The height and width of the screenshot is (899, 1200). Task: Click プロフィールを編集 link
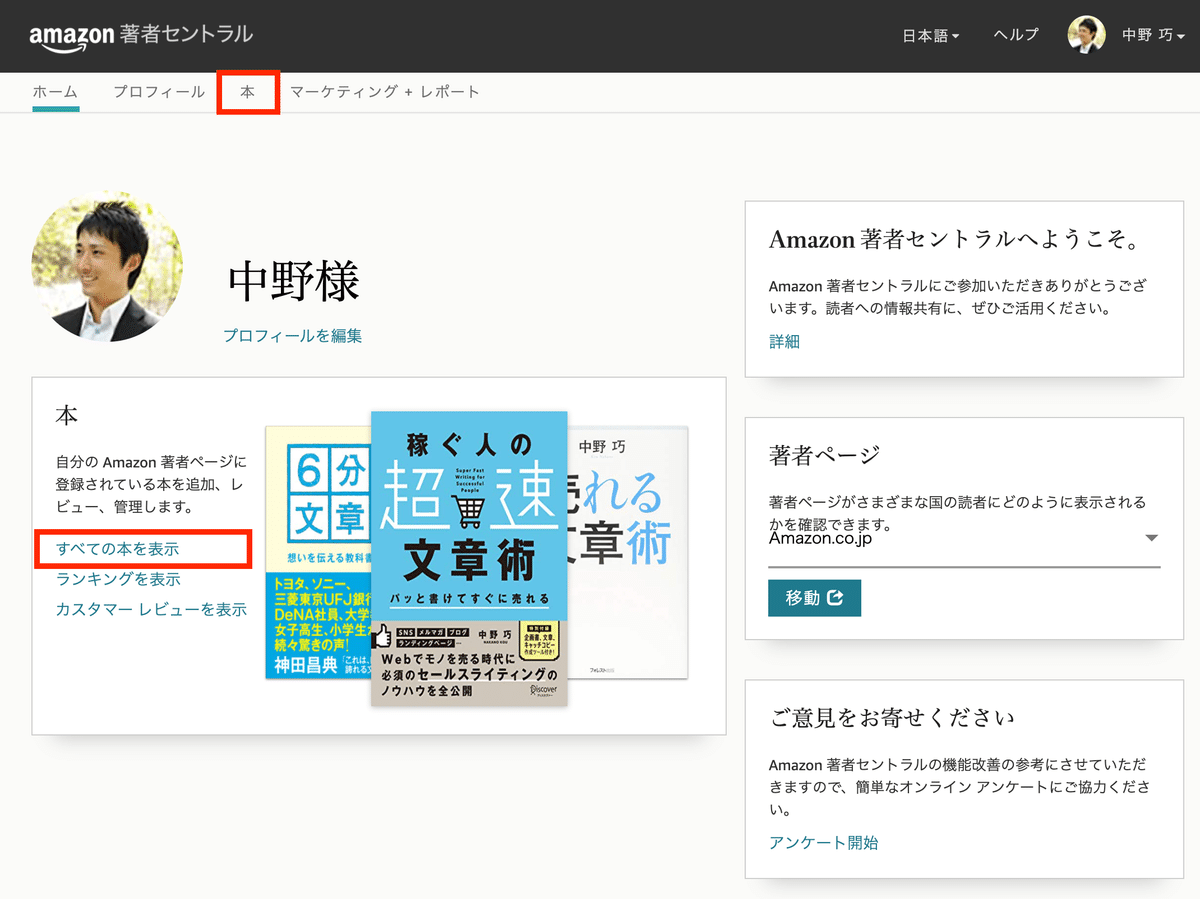293,336
